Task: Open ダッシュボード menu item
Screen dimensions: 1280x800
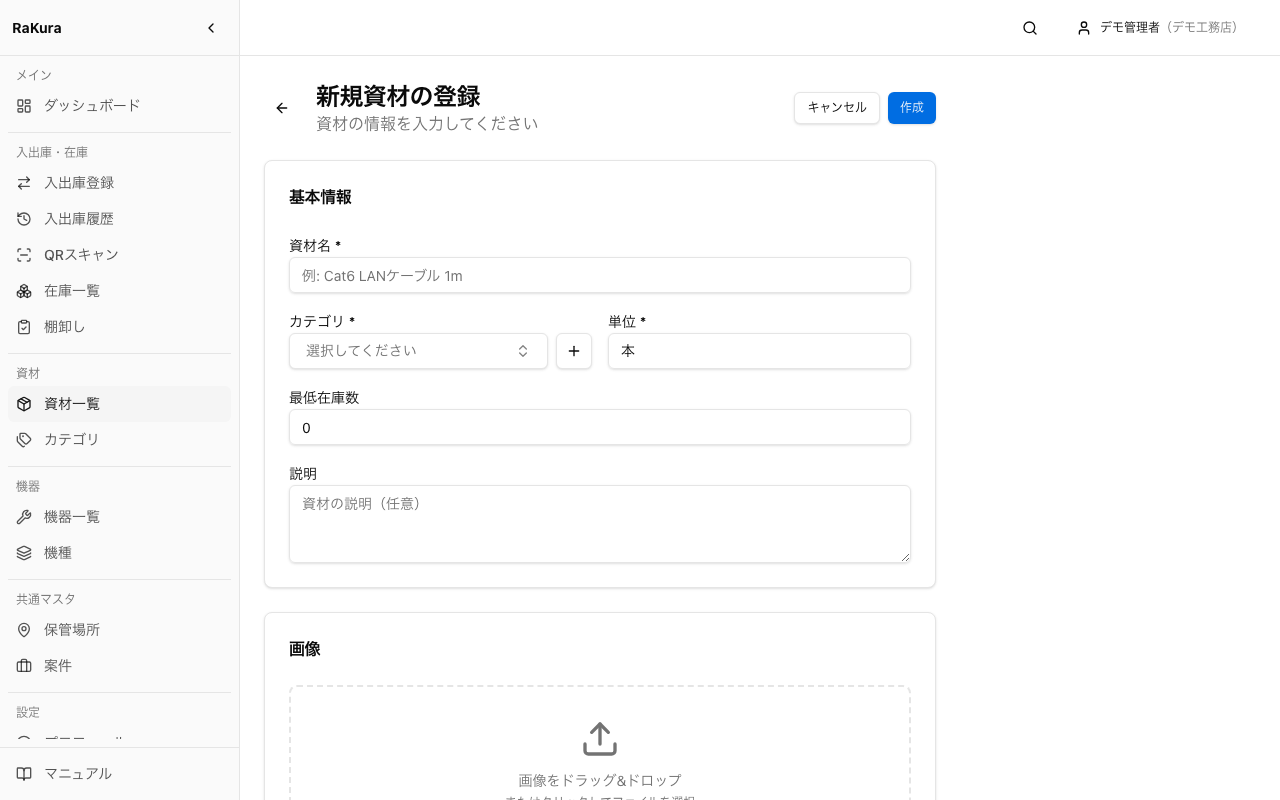Action: 119,105
